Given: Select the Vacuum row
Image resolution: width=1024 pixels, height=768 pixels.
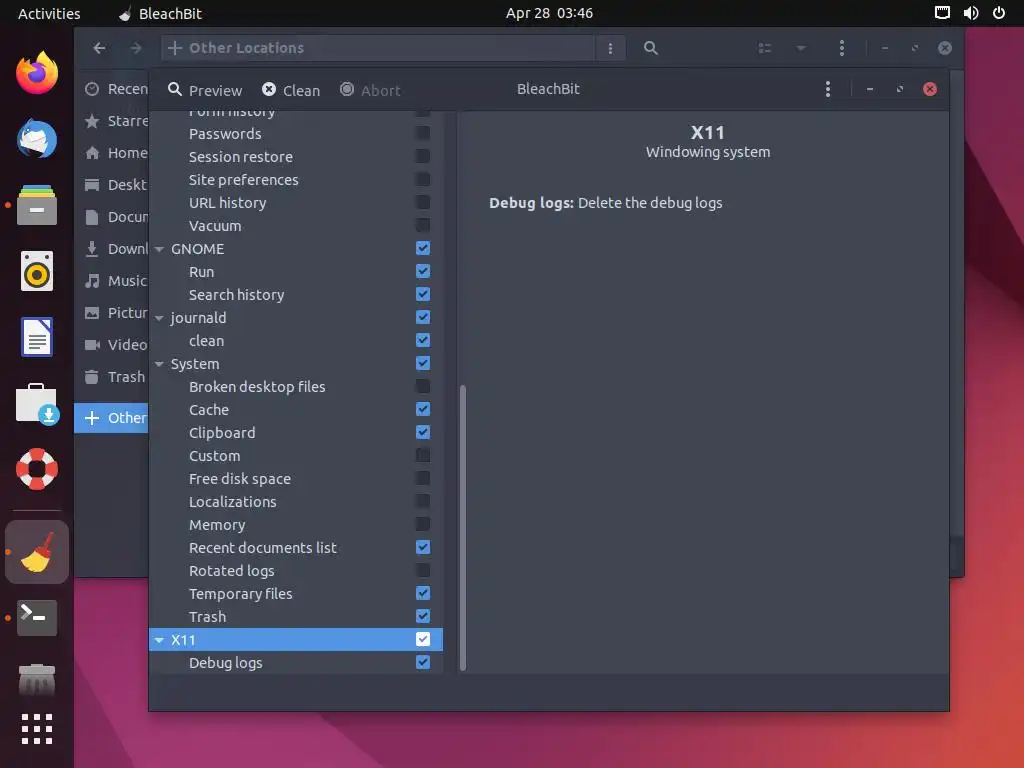Looking at the screenshot, I should click(296, 225).
